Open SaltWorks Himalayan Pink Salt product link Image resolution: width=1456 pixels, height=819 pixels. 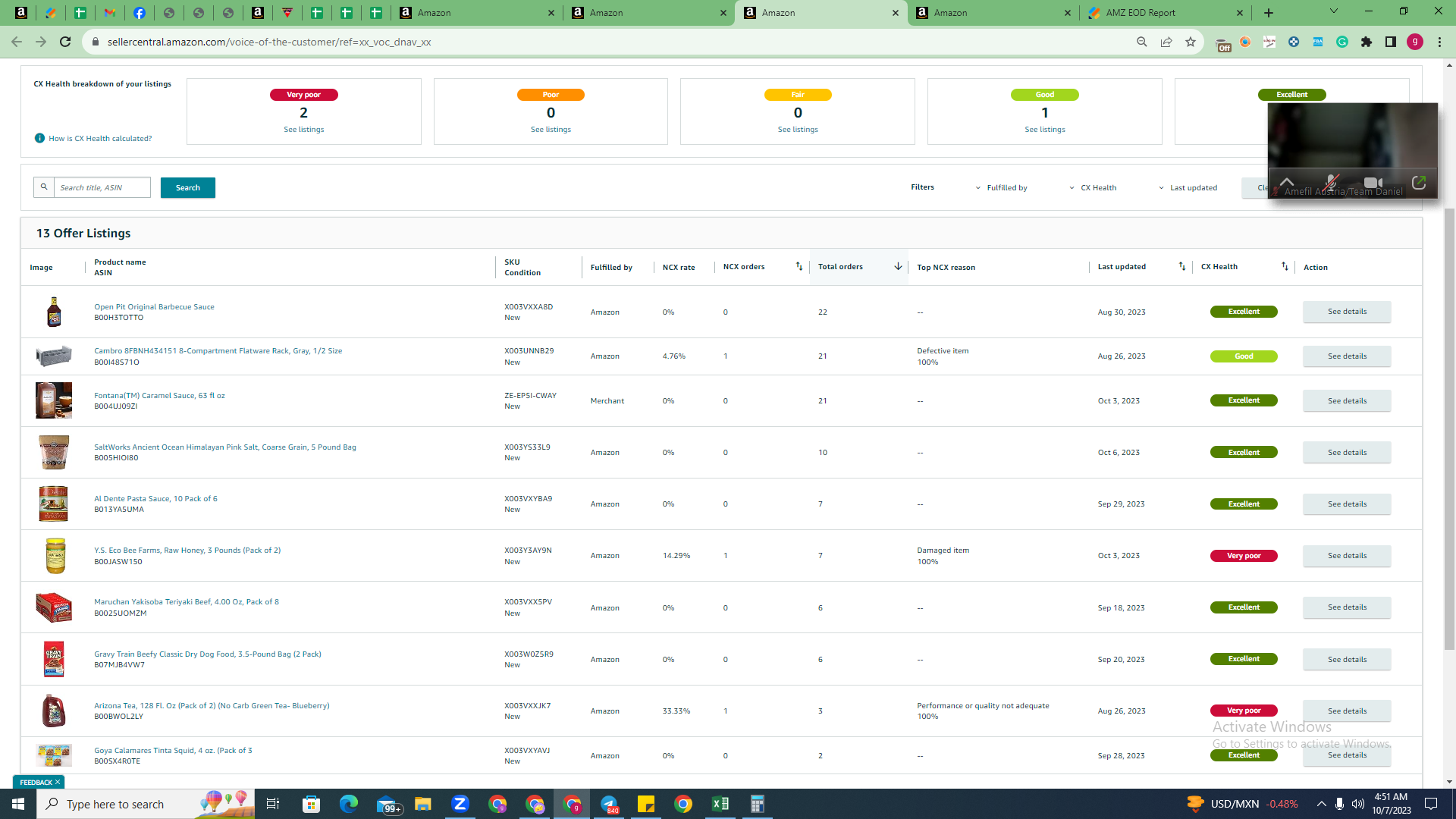225,447
